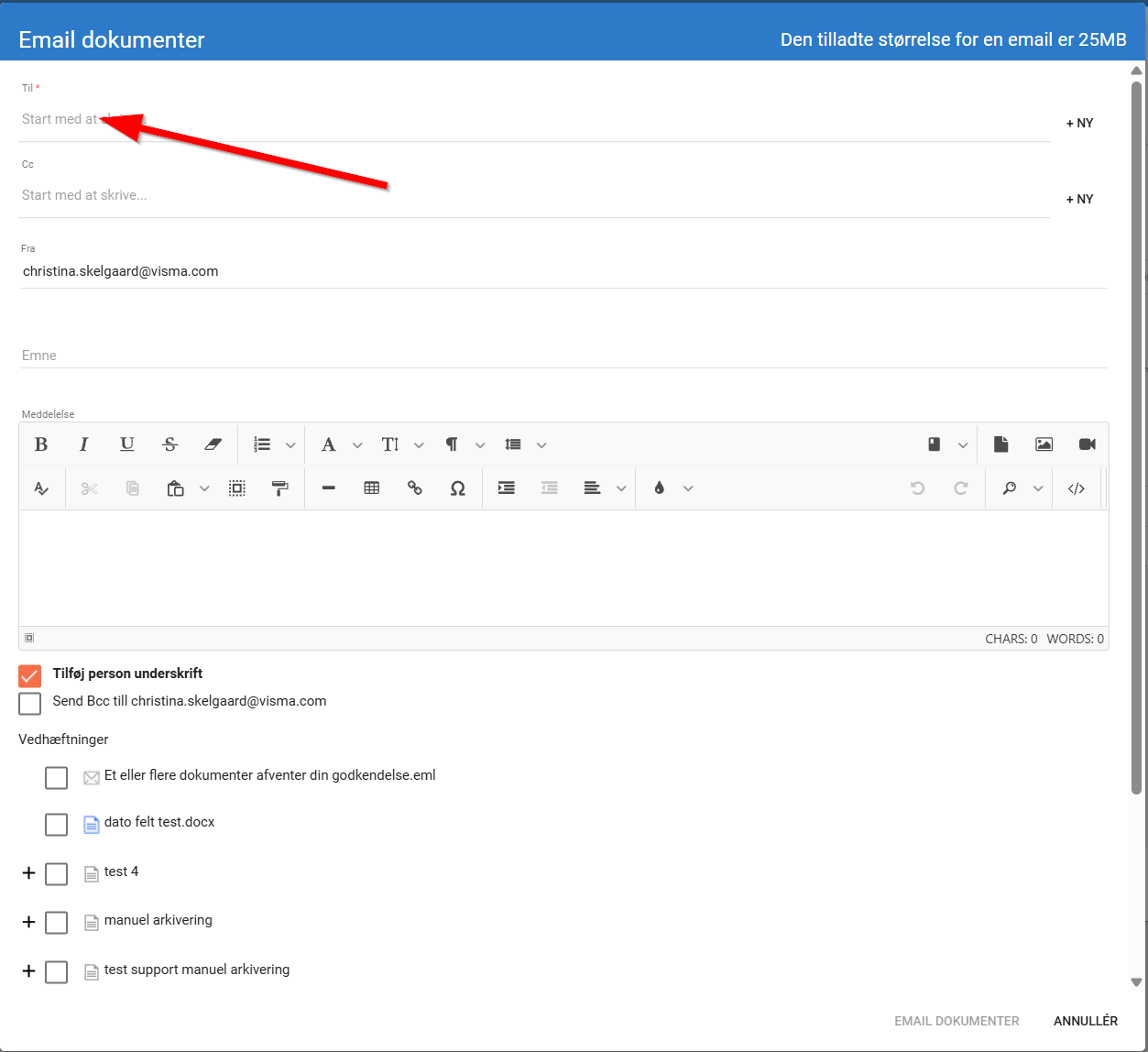The width and height of the screenshot is (1148, 1052).
Task: Expand test support manuel arkivering item
Action: [x=28, y=971]
